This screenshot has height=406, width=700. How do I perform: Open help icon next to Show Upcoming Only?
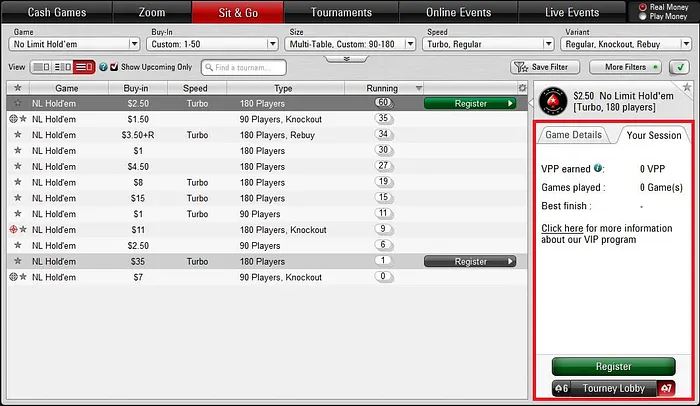[x=103, y=67]
